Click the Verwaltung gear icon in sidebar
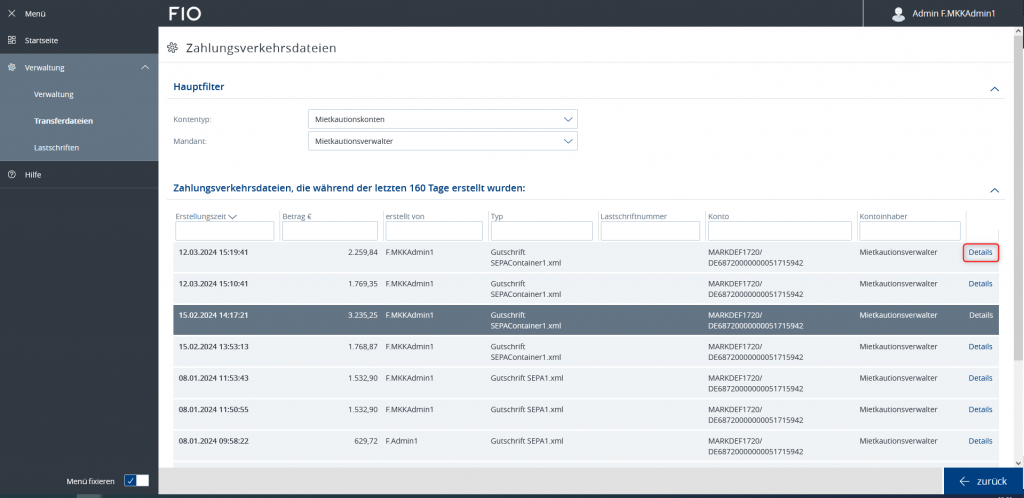The height and width of the screenshot is (498, 1024). 12,67
